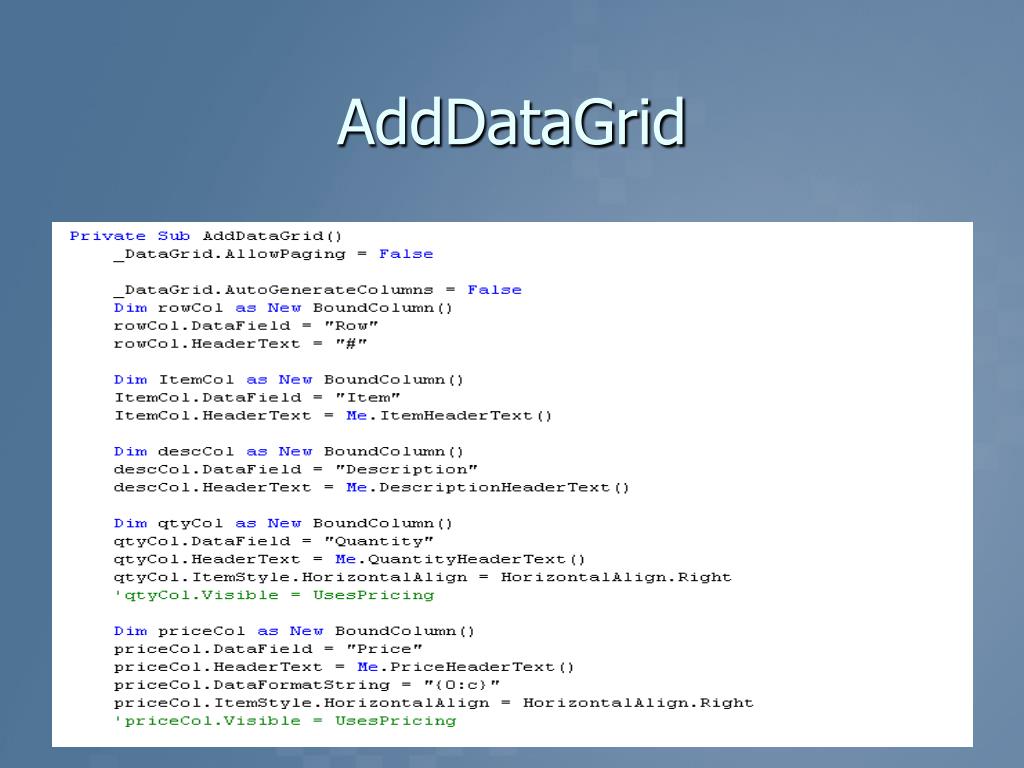Click the commented "'qtyCol.Visible = UsesPricing" line
The width and height of the screenshot is (1024, 768).
[x=274, y=595]
